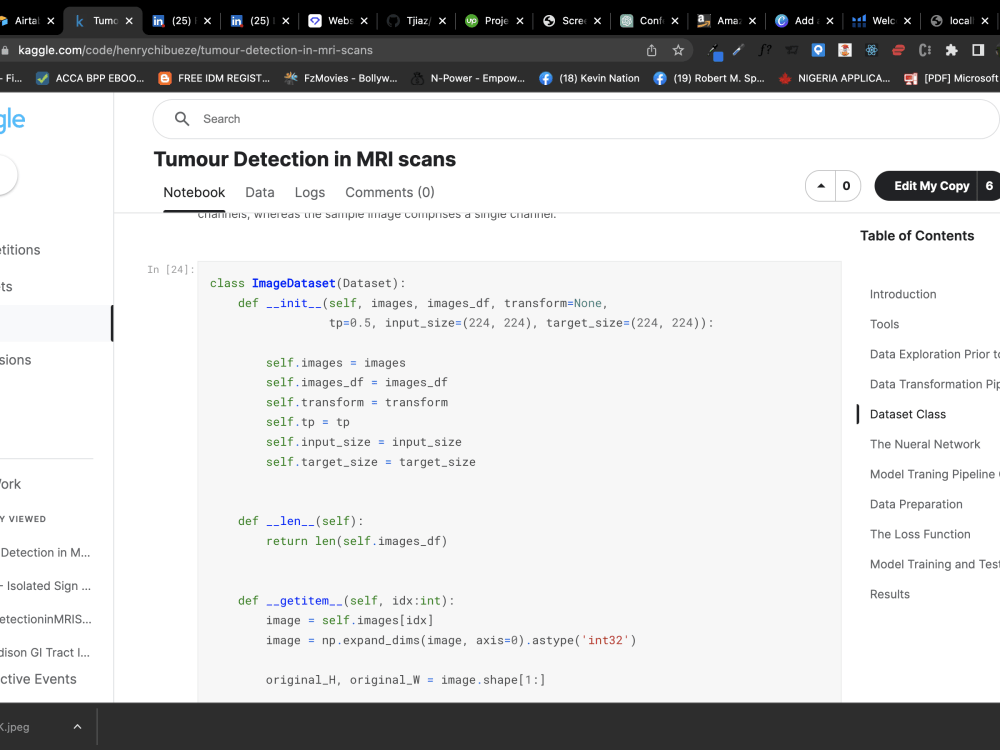Jump to Data Exploration Prior section
The width and height of the screenshot is (1000, 750).
click(934, 355)
